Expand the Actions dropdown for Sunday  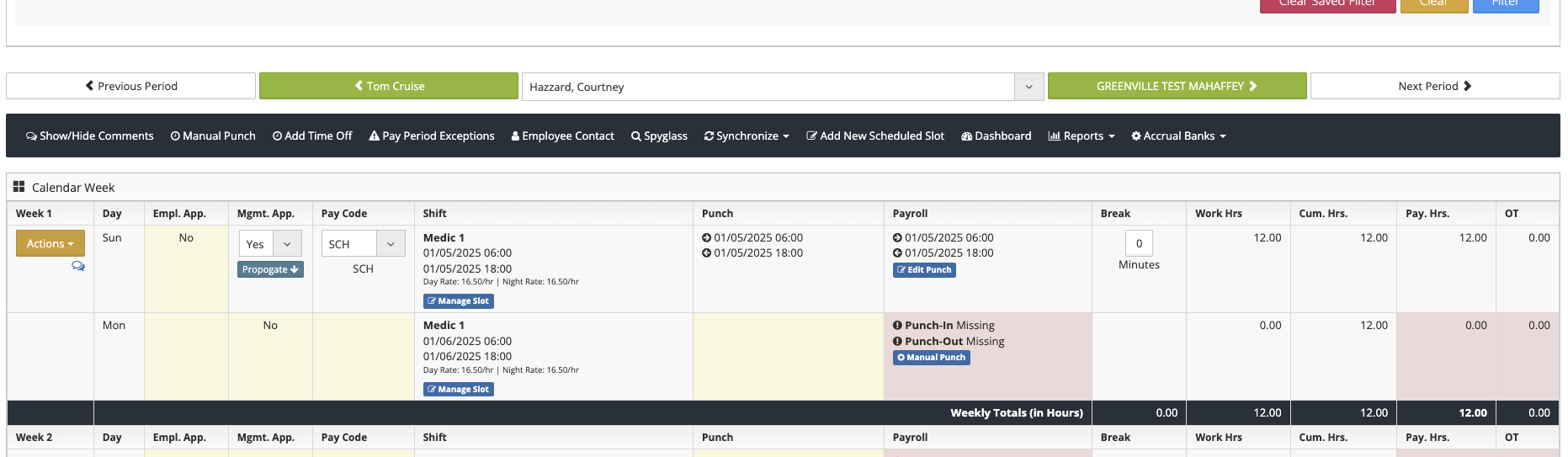(x=50, y=243)
